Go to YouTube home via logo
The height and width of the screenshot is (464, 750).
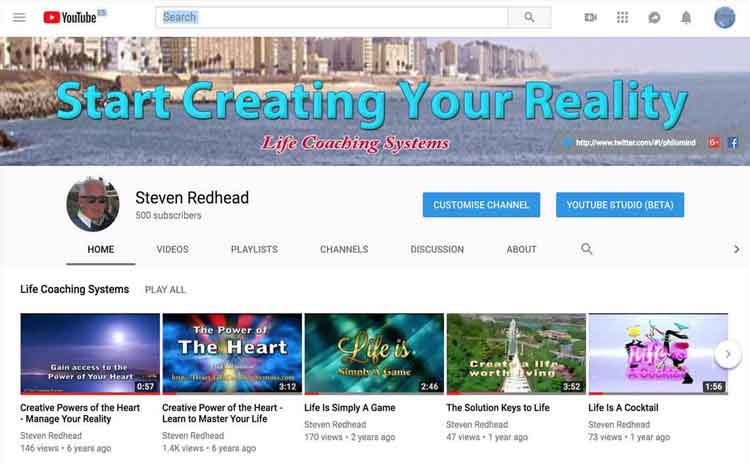pos(70,18)
